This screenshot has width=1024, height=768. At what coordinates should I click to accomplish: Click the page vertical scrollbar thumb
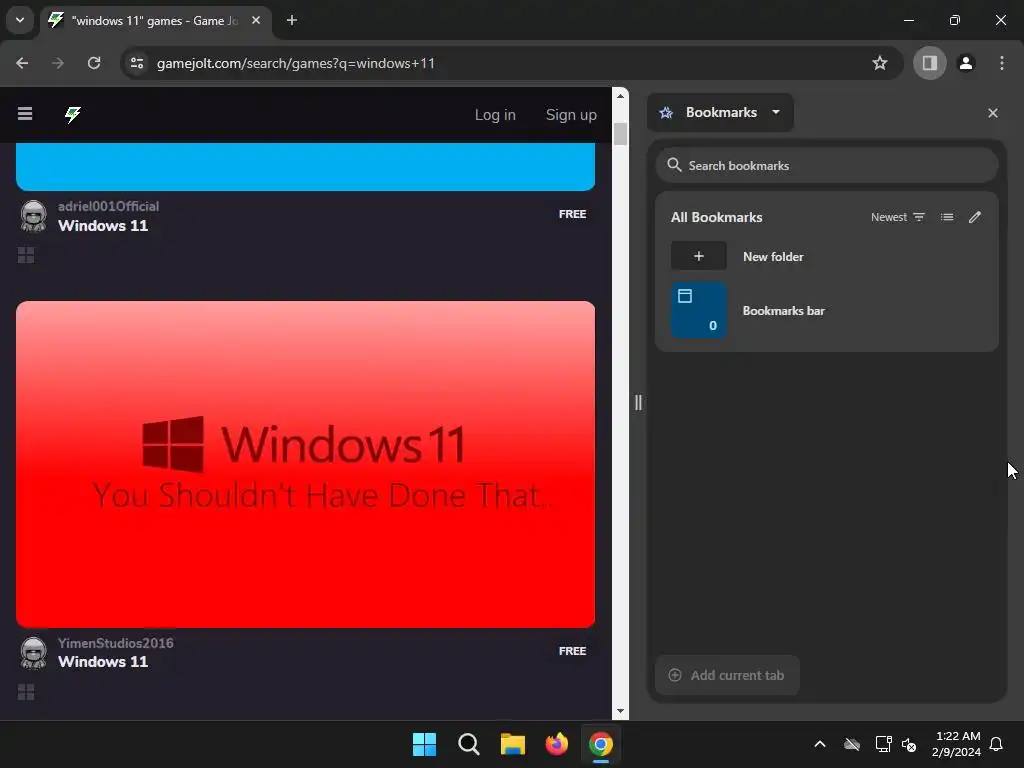click(620, 134)
